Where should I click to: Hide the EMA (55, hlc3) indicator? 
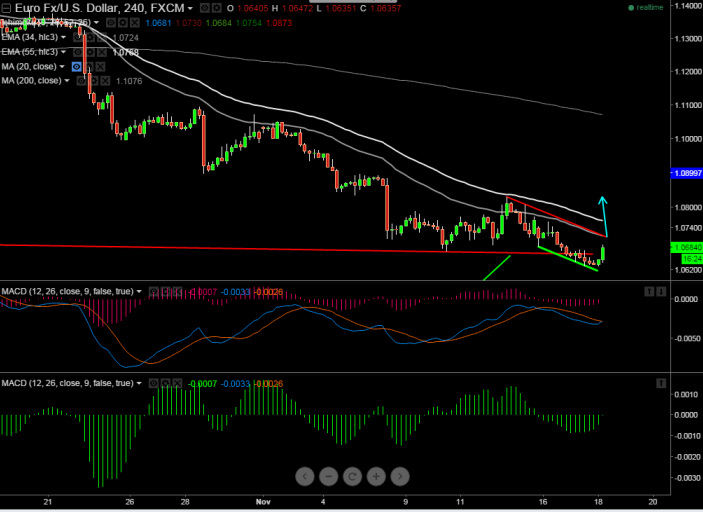pos(78,52)
